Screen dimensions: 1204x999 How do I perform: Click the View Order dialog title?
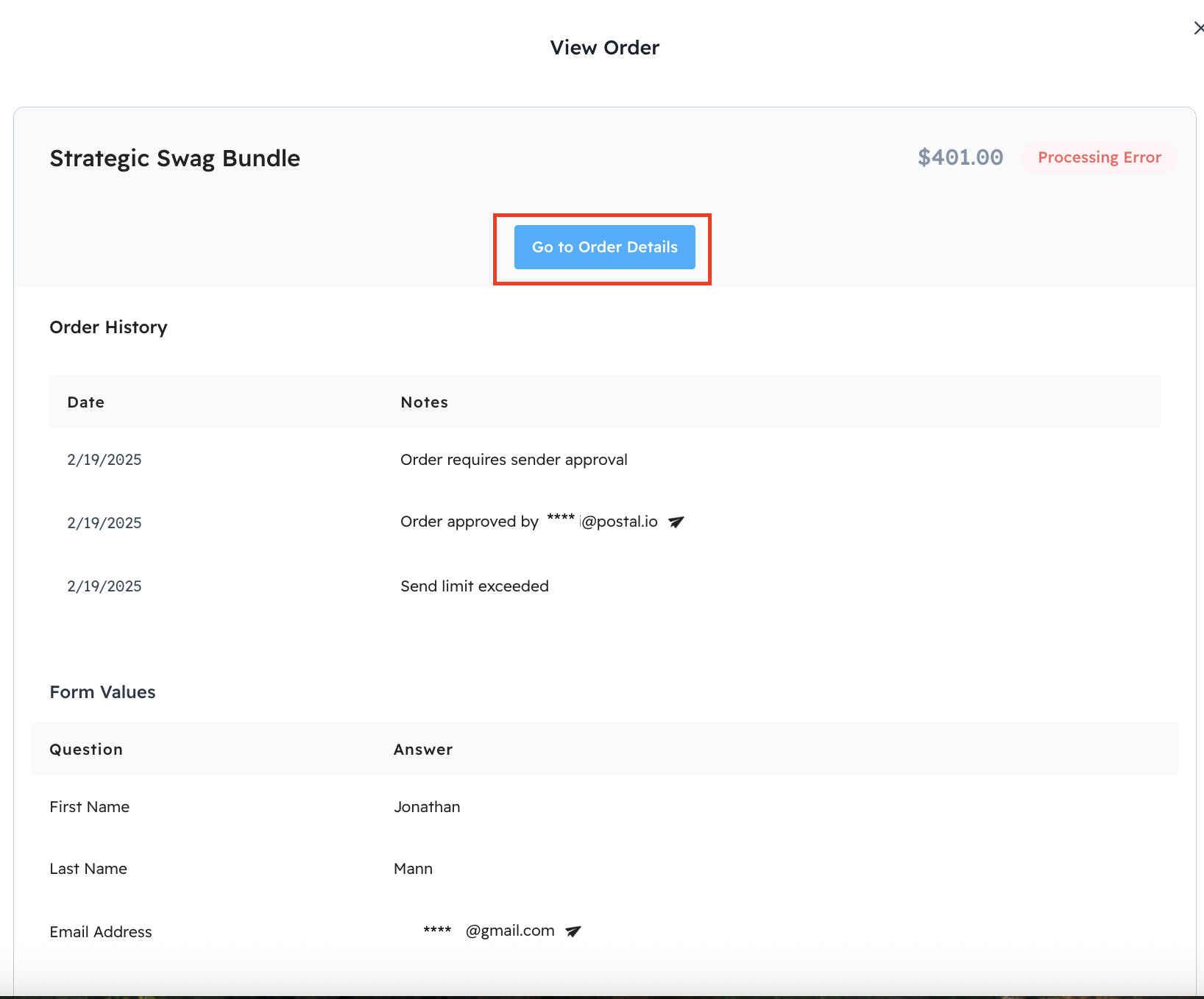point(604,48)
